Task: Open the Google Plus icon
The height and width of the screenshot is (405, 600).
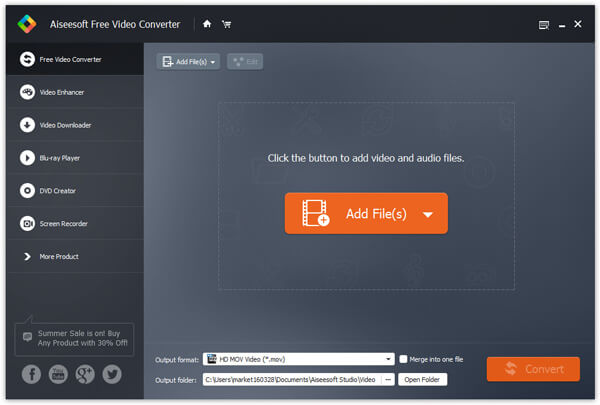Action: tap(85, 374)
